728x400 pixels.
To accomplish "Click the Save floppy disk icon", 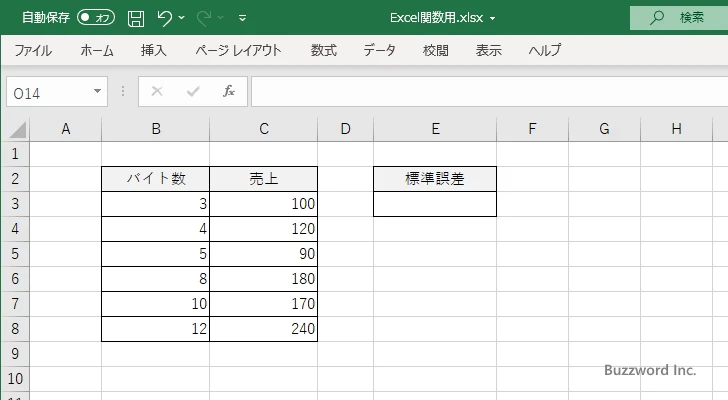I will pos(136,19).
